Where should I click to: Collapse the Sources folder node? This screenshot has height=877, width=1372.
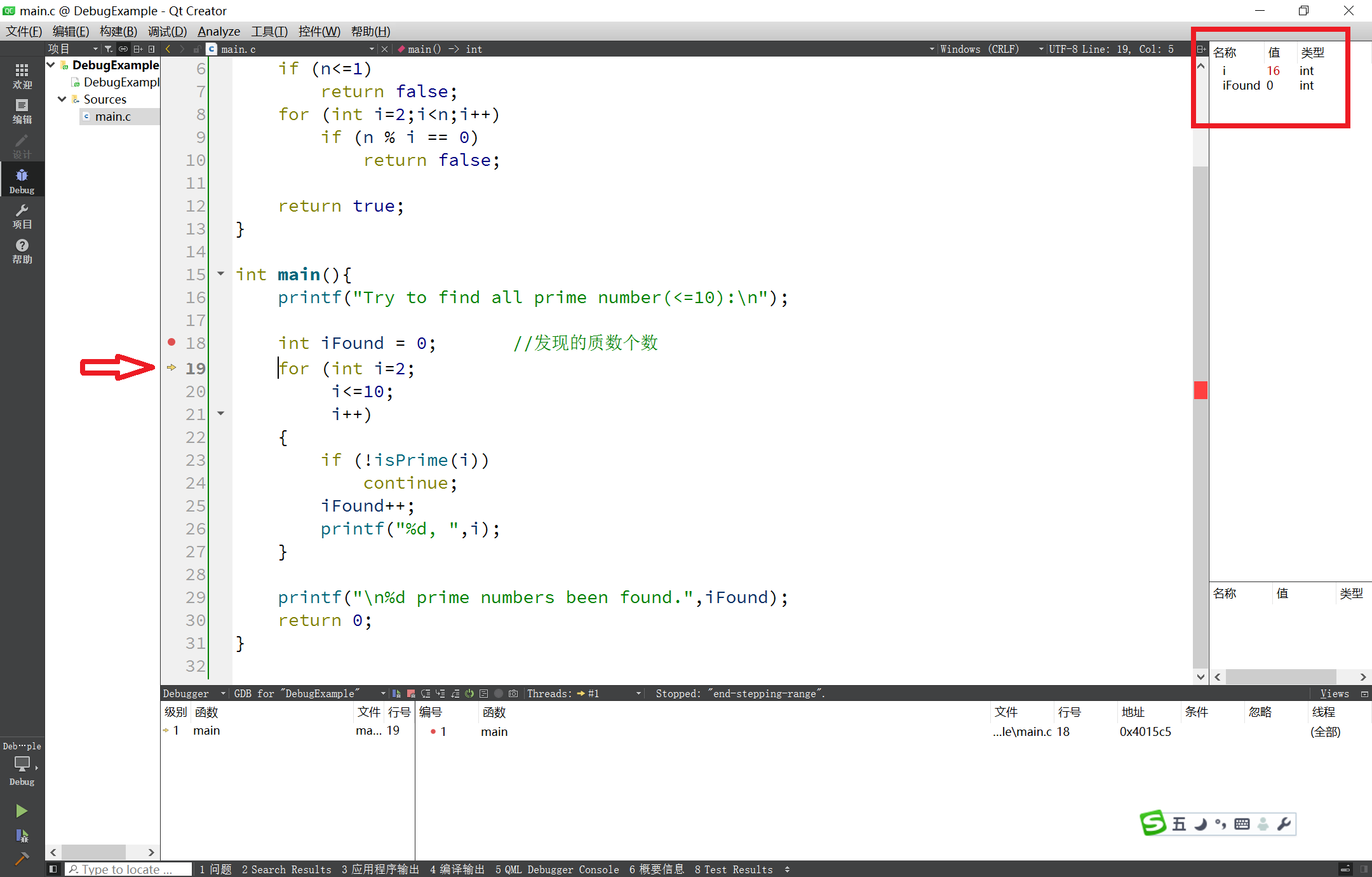62,99
